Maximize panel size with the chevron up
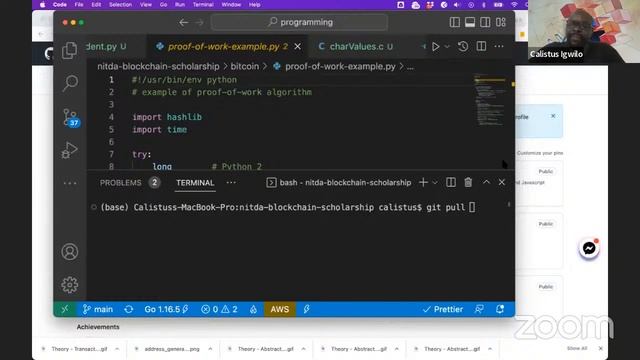640x360 pixels. point(487,182)
